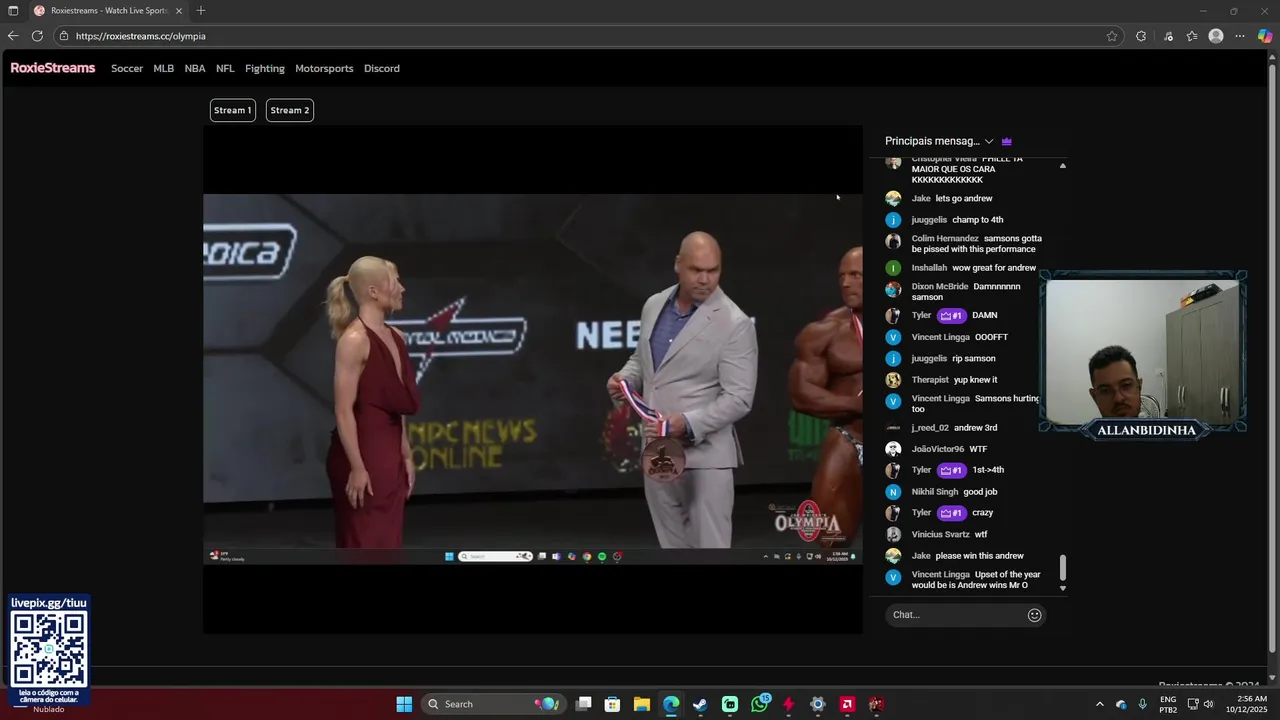Open the Settings gear app in the taskbar
Image resolution: width=1280 pixels, height=720 pixels.
pos(818,704)
